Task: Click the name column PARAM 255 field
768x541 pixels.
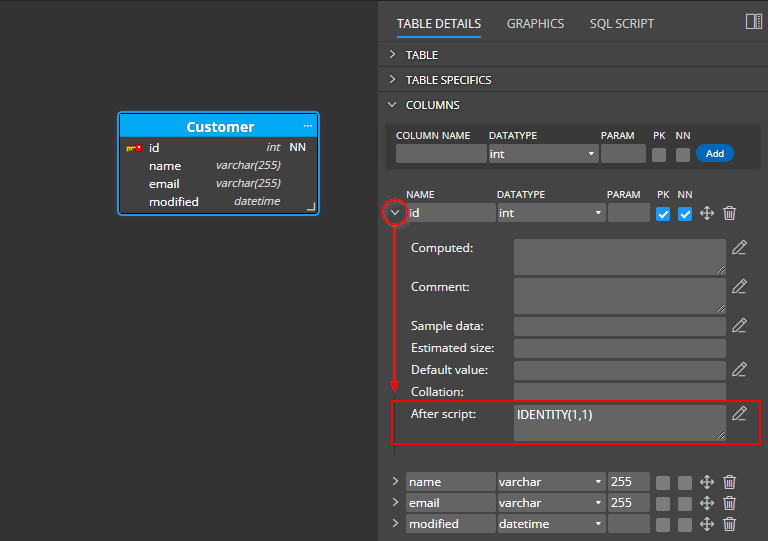Action: (629, 482)
